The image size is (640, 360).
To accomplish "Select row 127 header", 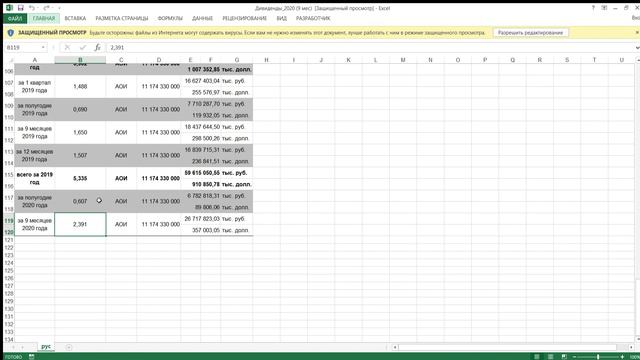I will [x=9, y=286].
